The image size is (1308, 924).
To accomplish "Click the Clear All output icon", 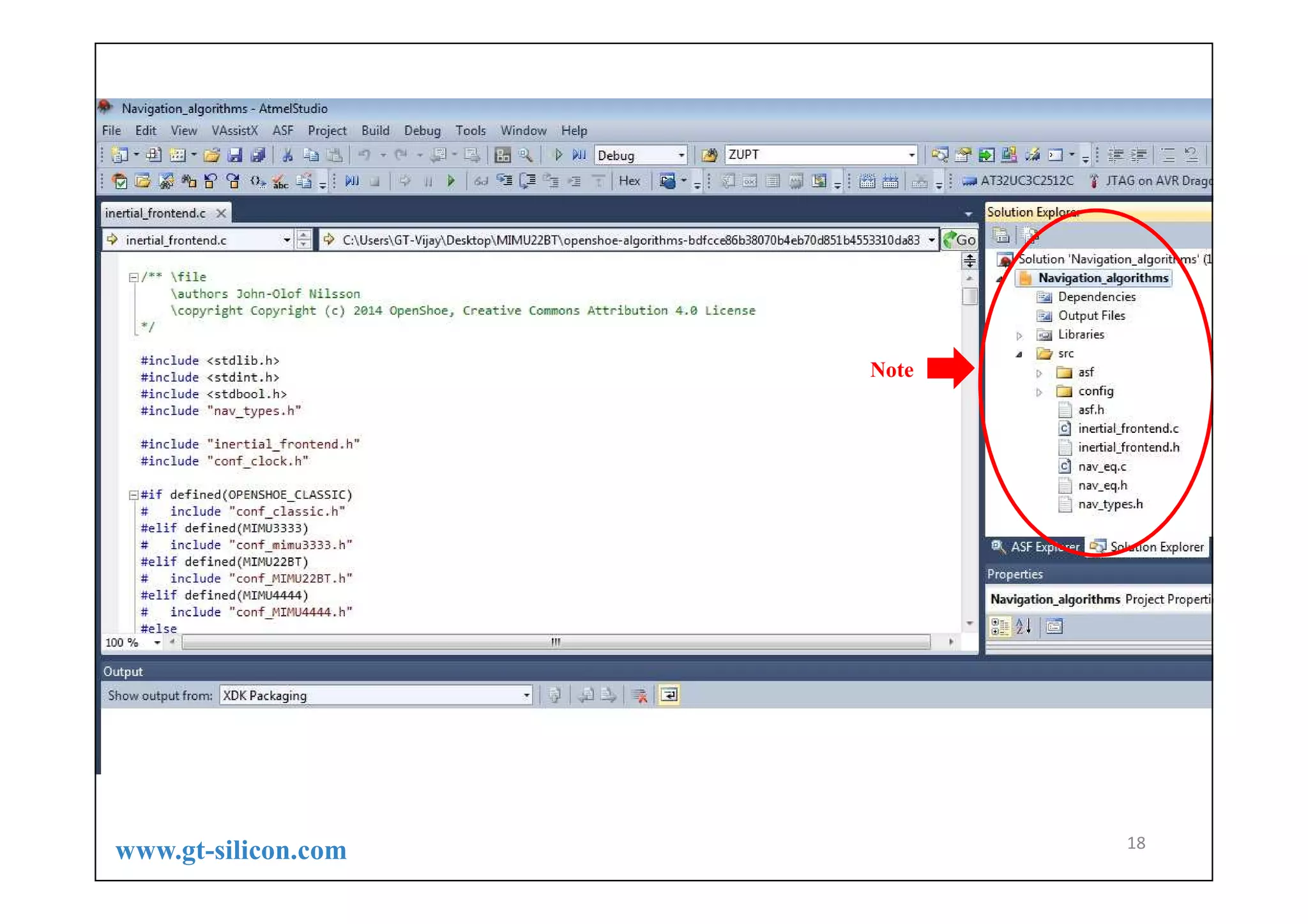I will point(639,695).
